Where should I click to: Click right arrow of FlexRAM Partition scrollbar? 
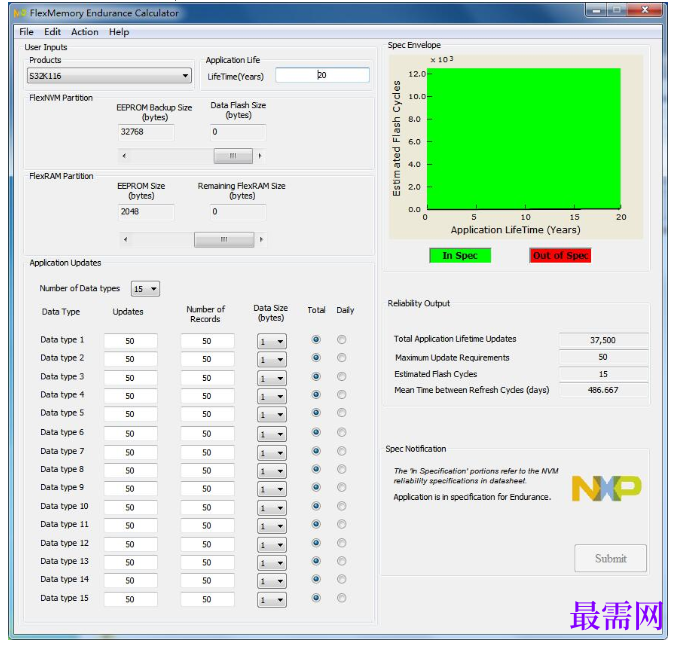click(x=261, y=239)
